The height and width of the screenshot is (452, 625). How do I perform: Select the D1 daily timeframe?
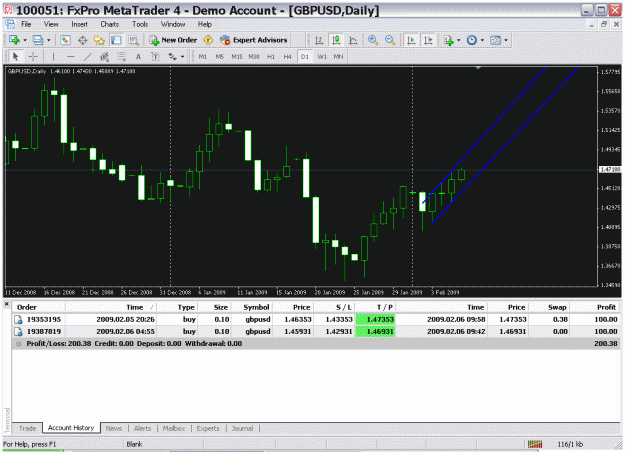pos(305,57)
